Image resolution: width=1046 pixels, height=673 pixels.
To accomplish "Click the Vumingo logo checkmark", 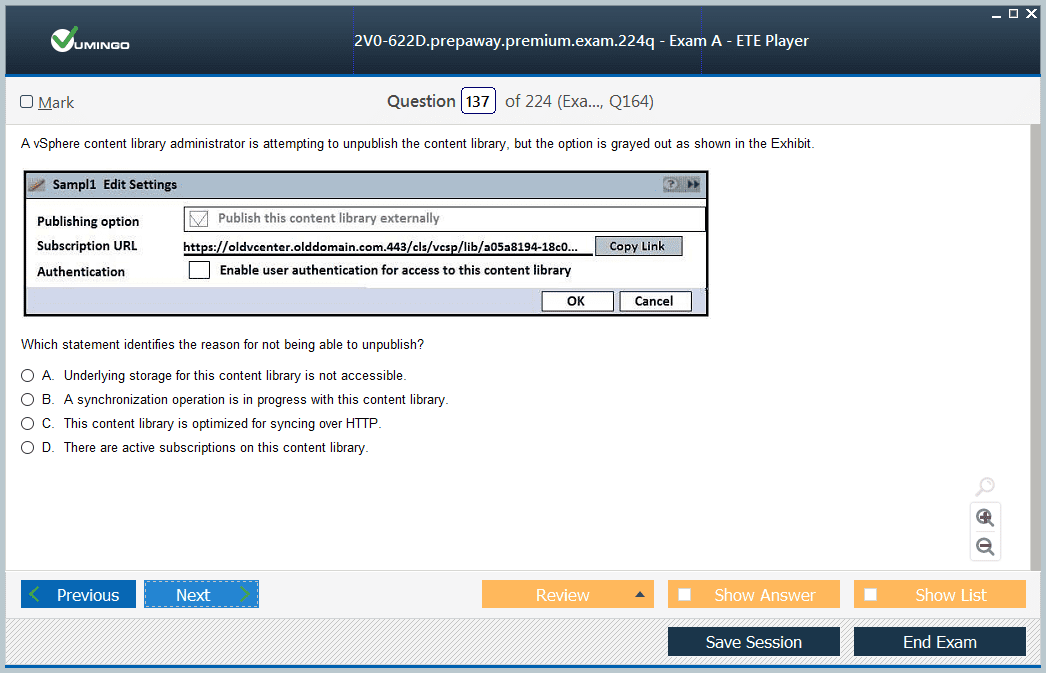I will coord(65,39).
